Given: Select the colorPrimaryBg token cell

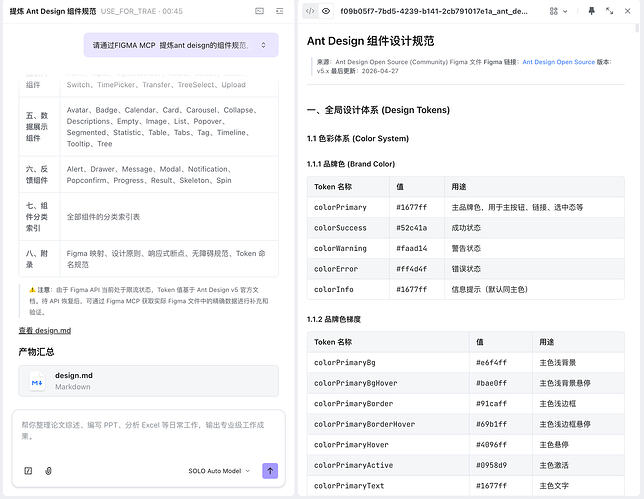Looking at the screenshot, I should pyautogui.click(x=388, y=363).
